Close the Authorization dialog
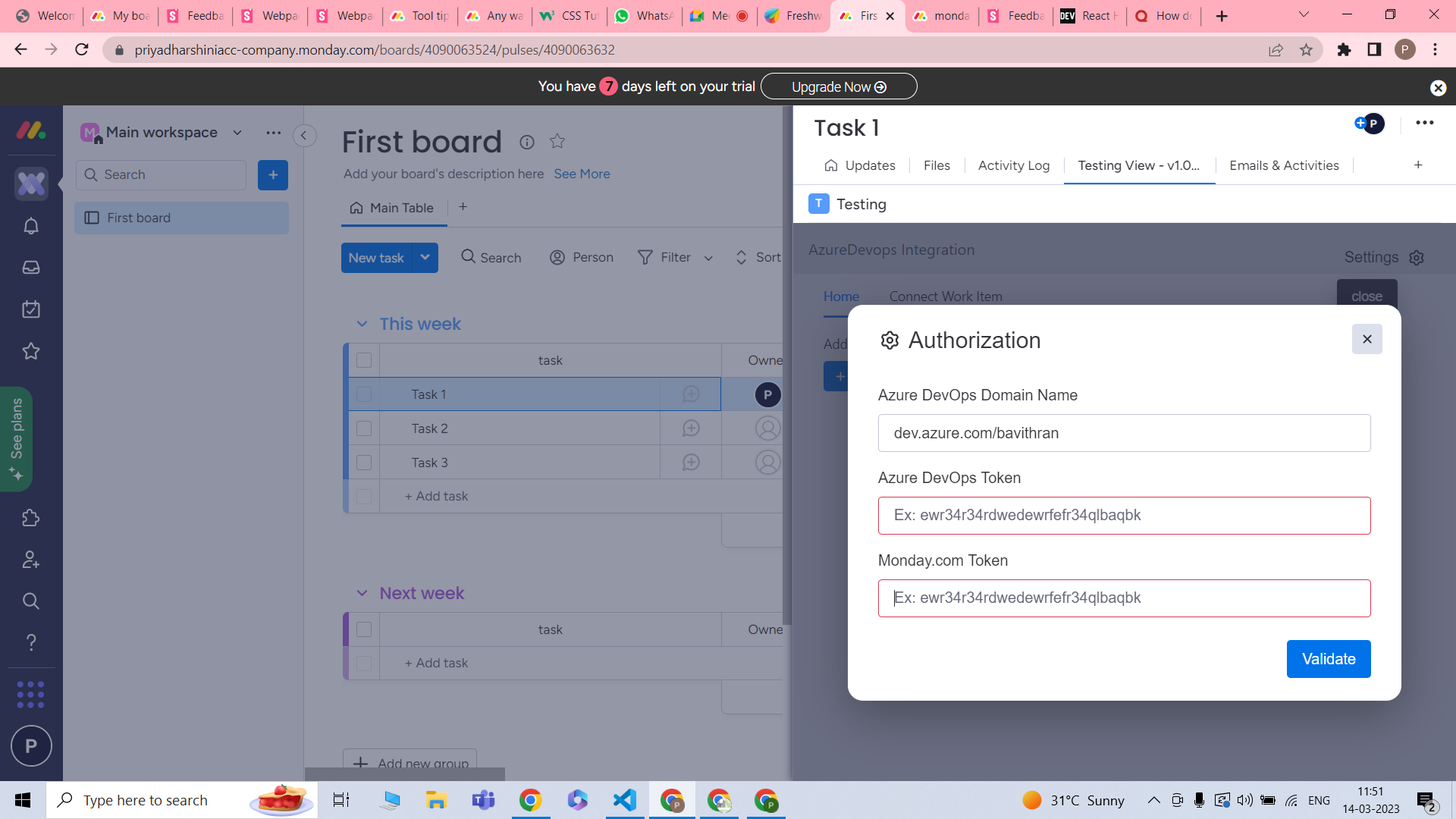Screen dimensions: 1456x819 [x=1367, y=339]
